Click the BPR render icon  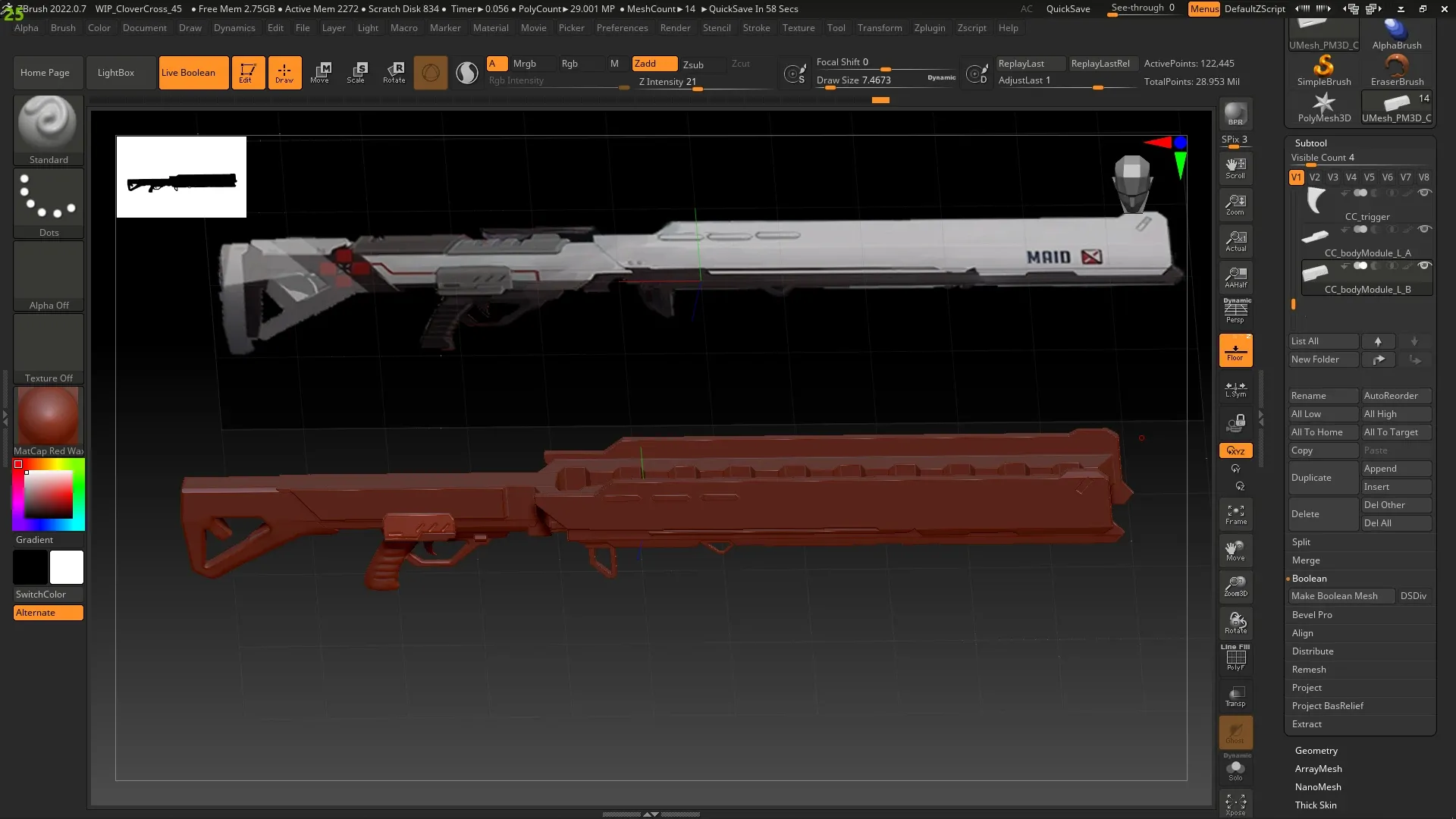(1235, 114)
